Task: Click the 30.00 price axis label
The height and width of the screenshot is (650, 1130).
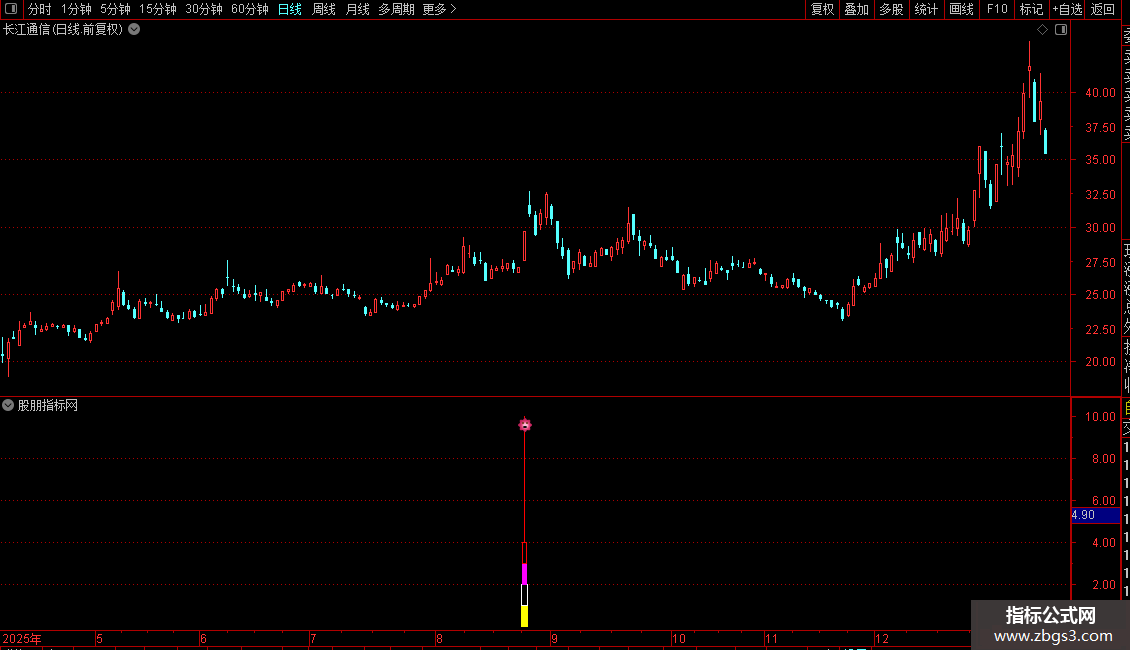Action: (x=1100, y=228)
